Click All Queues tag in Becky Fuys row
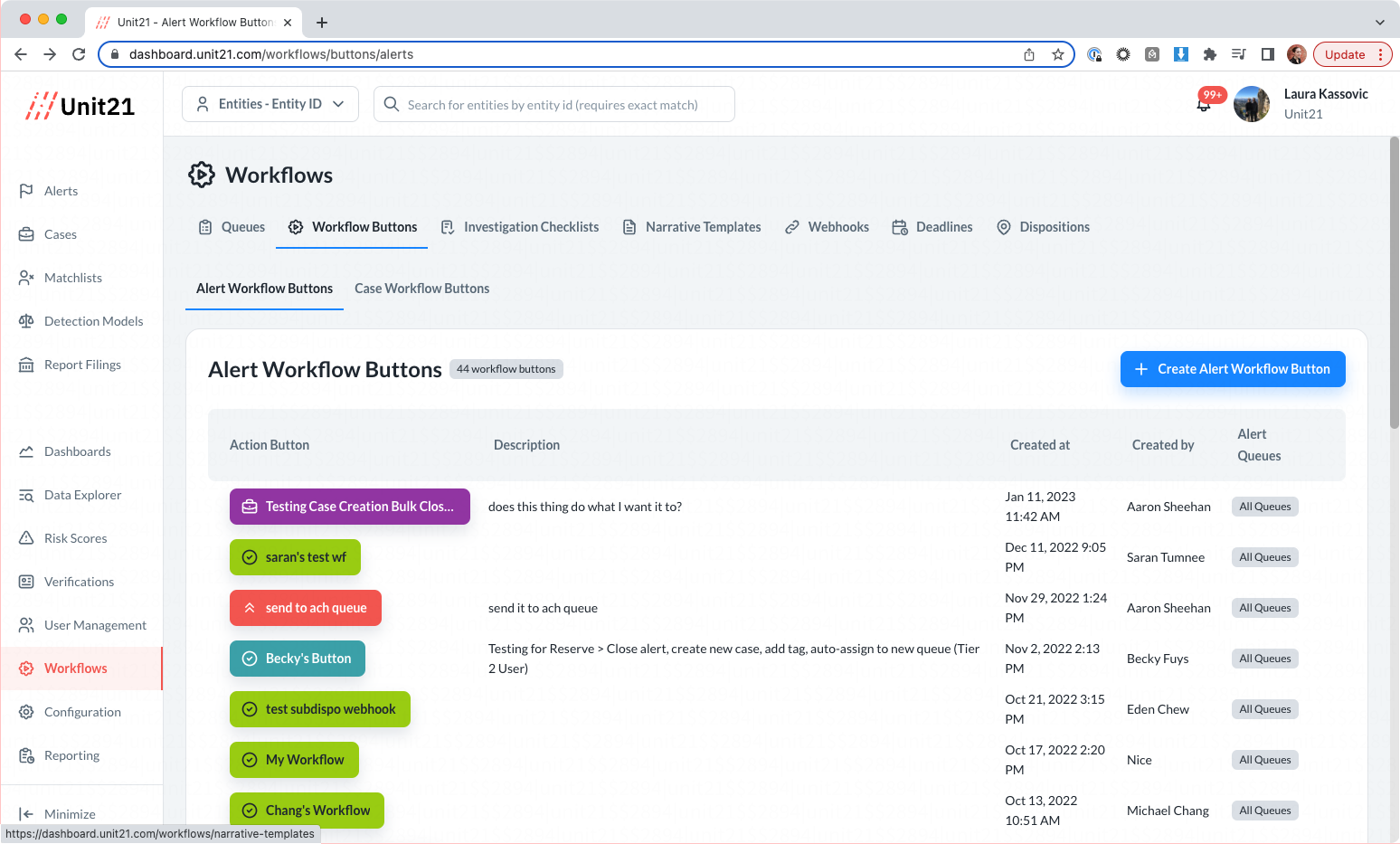The image size is (1400, 844). point(1265,659)
